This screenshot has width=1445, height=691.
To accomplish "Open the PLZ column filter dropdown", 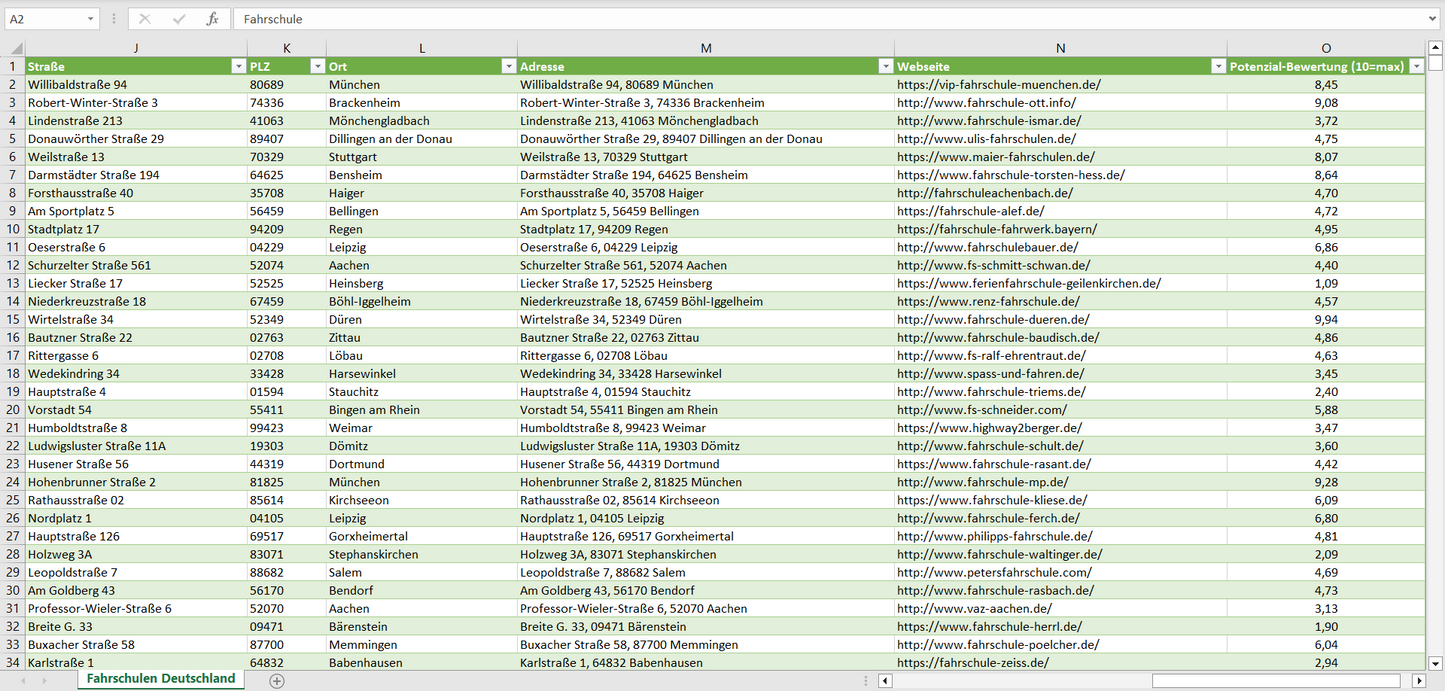I will pos(317,66).
